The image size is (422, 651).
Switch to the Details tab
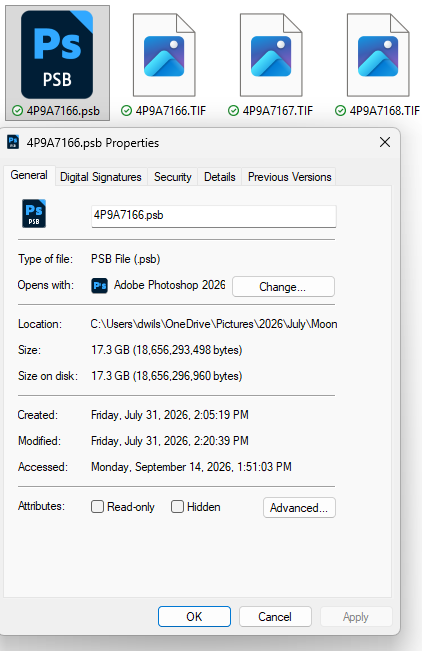[220, 177]
